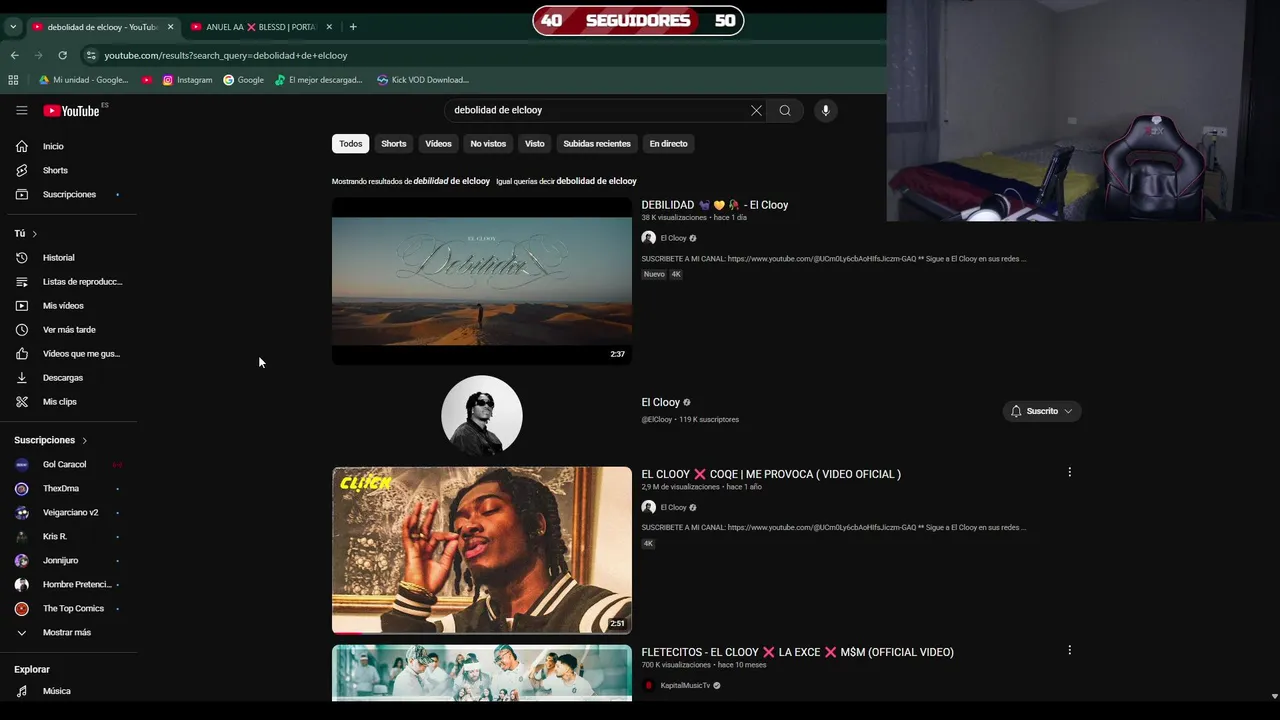Open a new browser tab

[x=353, y=27]
